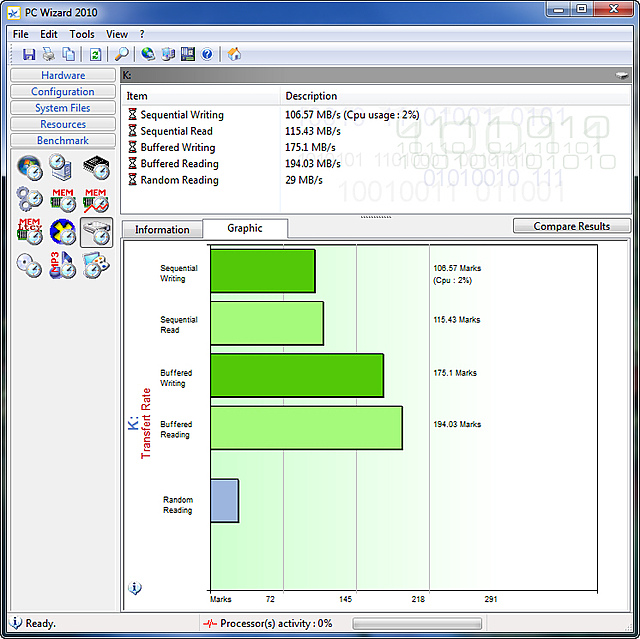This screenshot has height=639, width=640.
Task: Open the Configuration section
Action: (63, 91)
